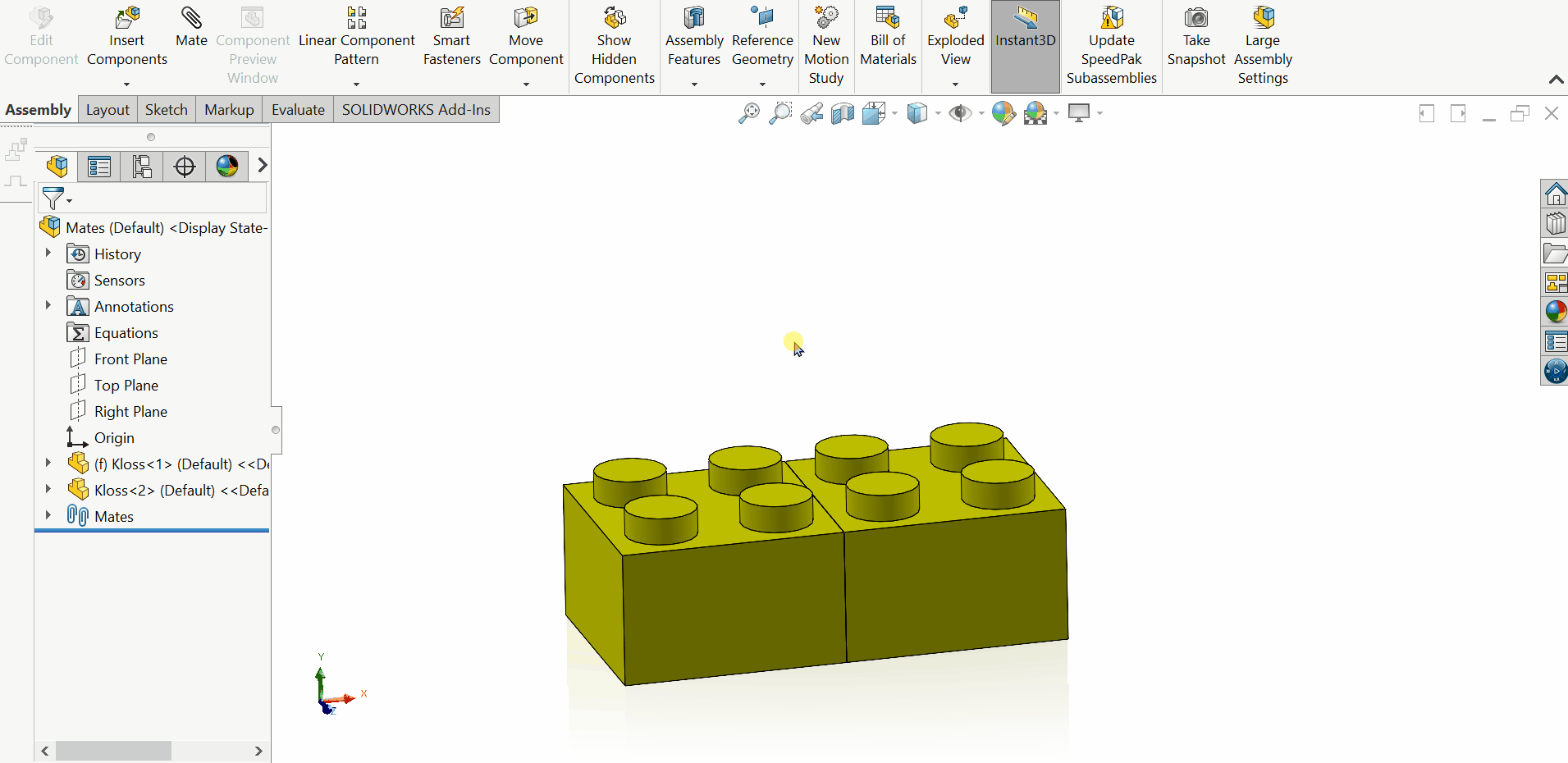
Task: Toggle the Section View icon
Action: (843, 113)
